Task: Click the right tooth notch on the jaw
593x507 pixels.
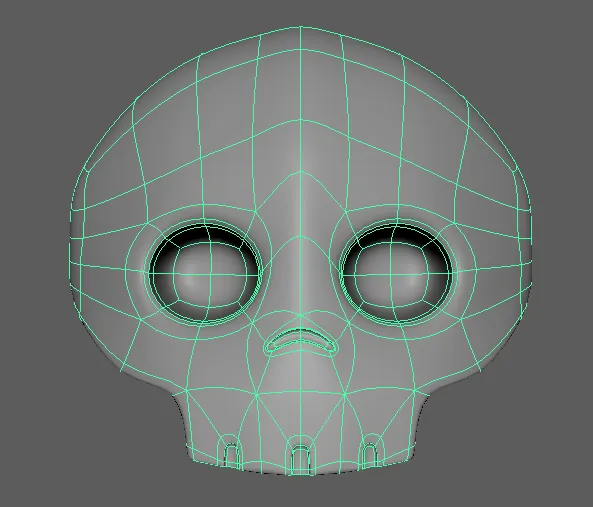Action: point(369,455)
